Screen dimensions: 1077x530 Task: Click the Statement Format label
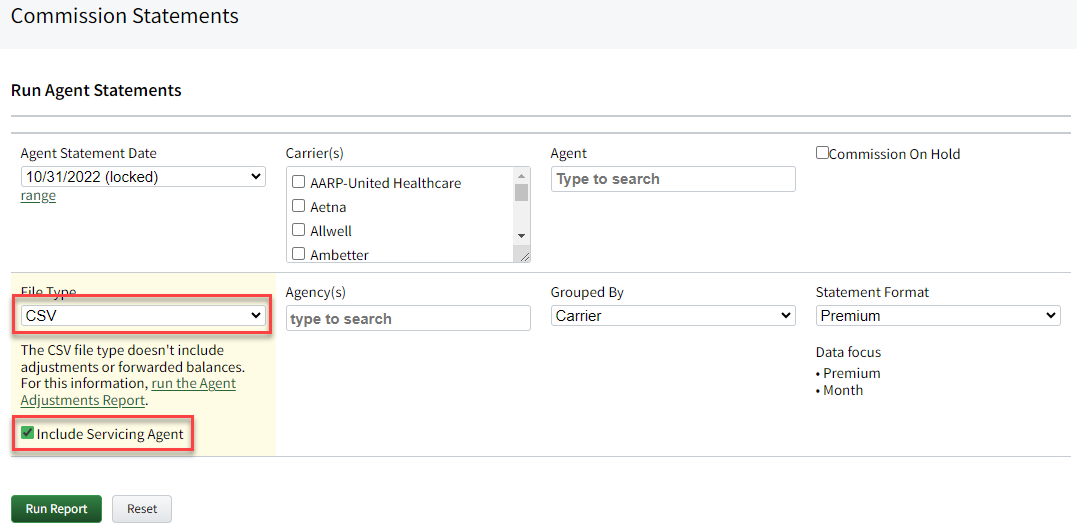click(x=872, y=292)
